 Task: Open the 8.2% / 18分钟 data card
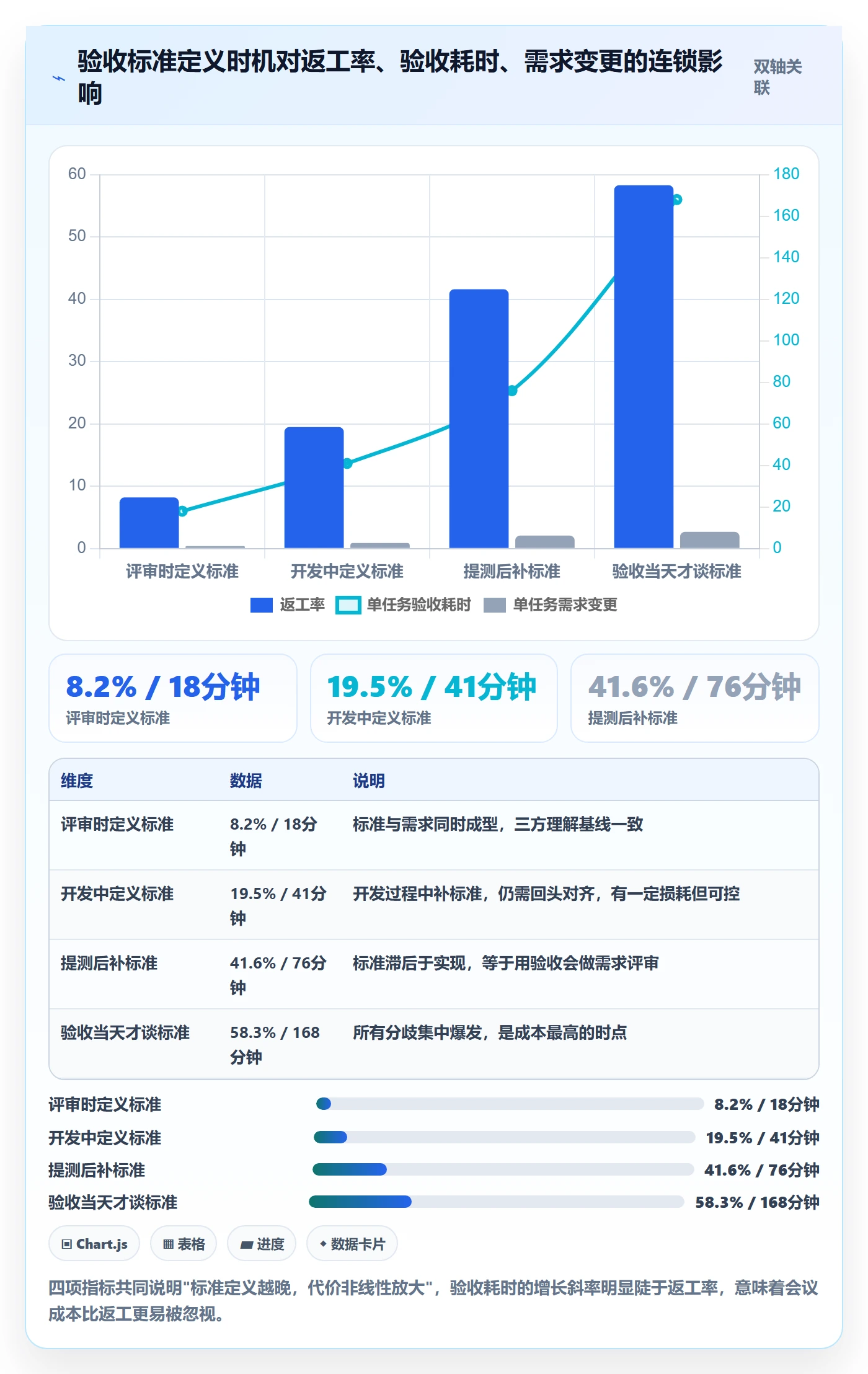click(173, 698)
